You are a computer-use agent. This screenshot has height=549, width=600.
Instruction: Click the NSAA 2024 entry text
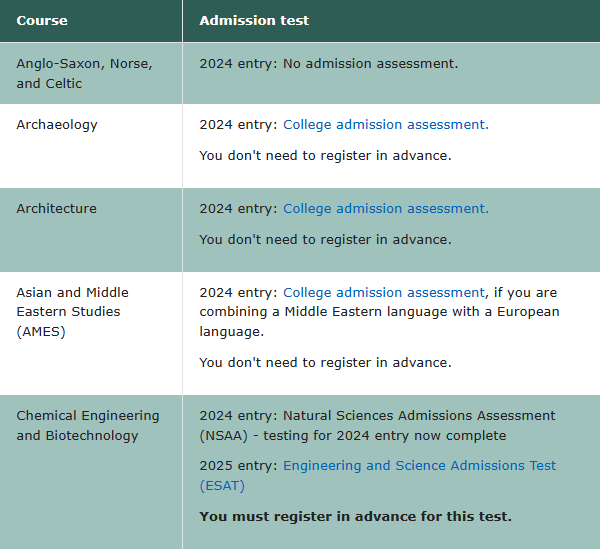click(x=377, y=425)
